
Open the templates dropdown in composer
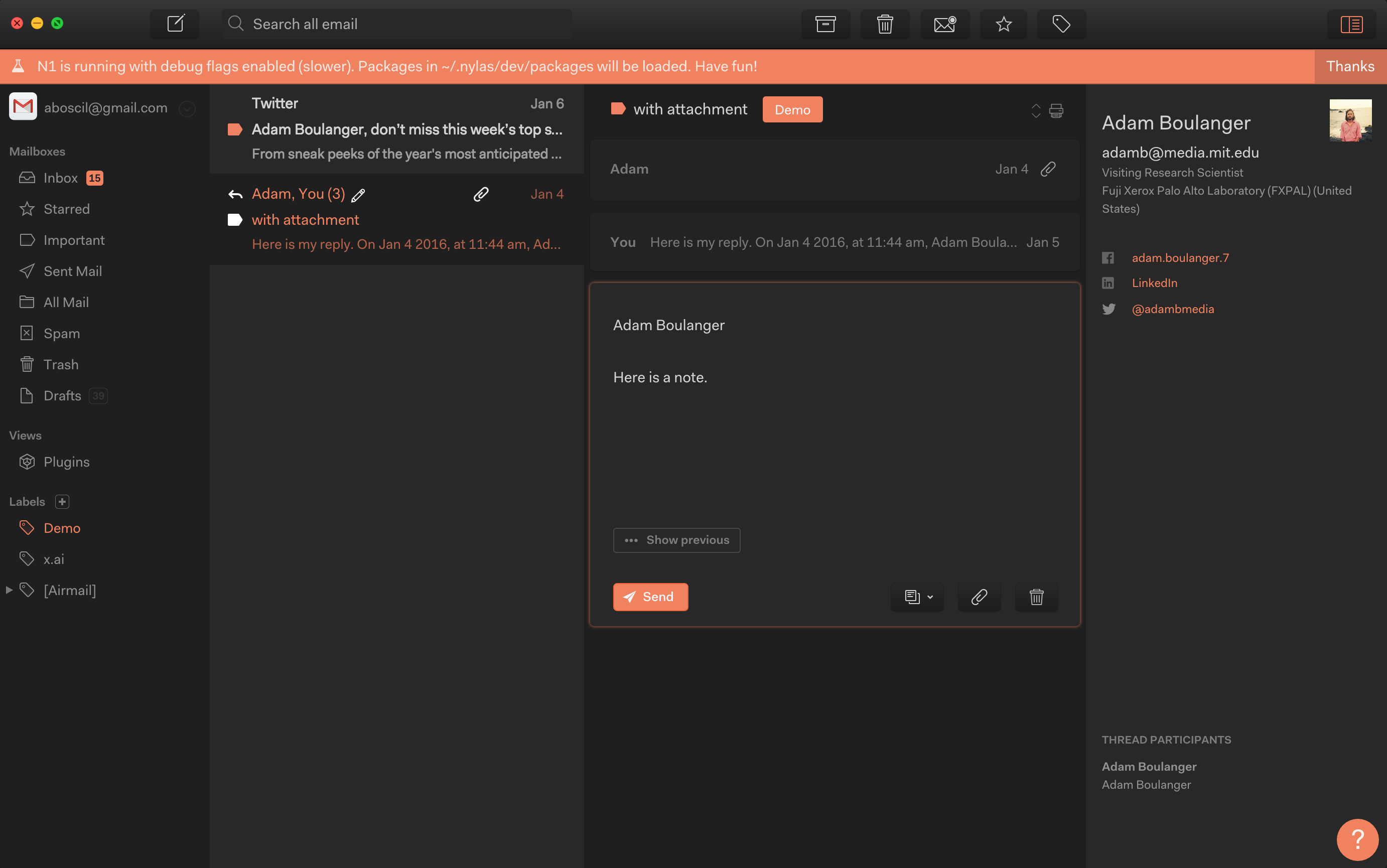[917, 597]
